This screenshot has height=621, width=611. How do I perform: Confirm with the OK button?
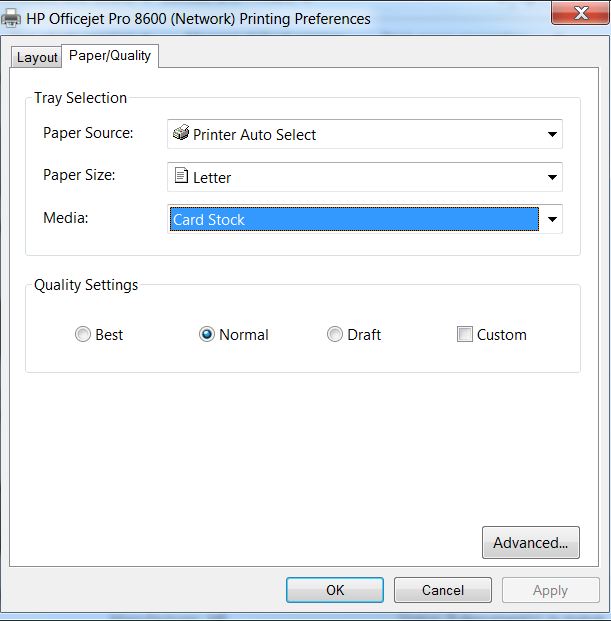point(335,590)
